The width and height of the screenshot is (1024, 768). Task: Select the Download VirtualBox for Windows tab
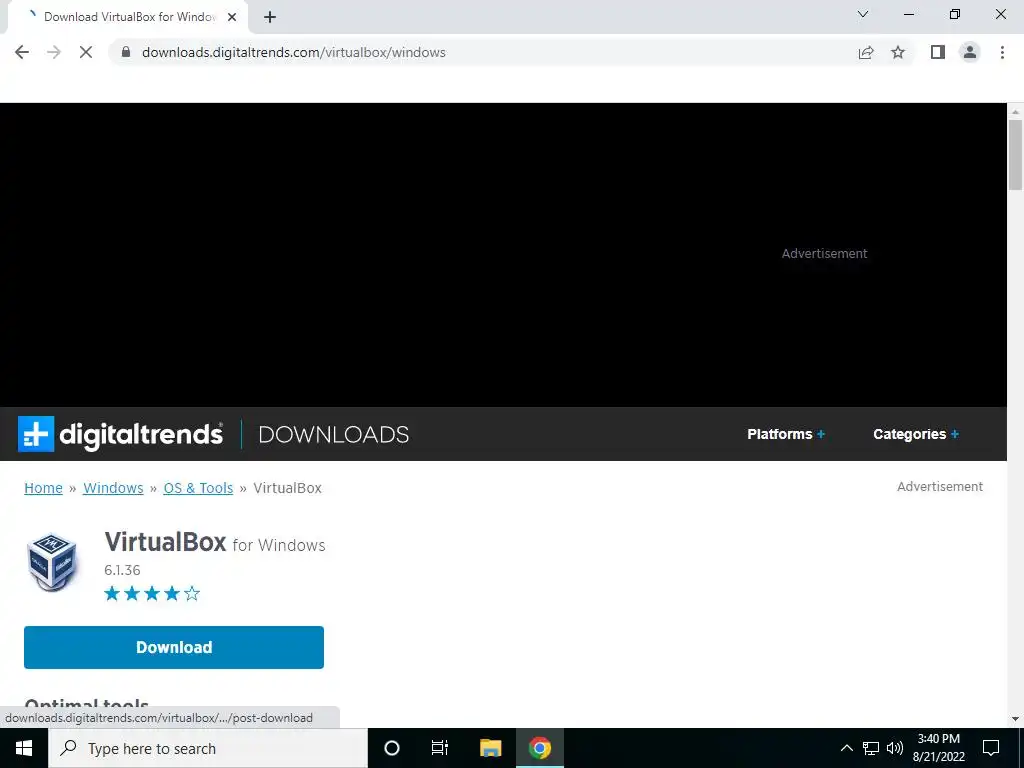(x=129, y=17)
